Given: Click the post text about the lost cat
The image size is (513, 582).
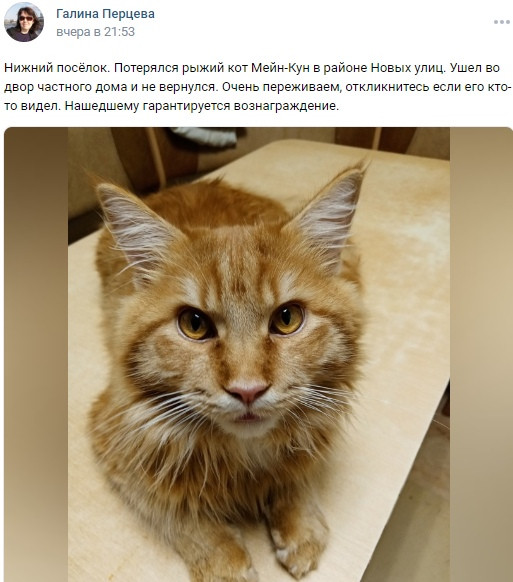Looking at the screenshot, I should tap(258, 87).
